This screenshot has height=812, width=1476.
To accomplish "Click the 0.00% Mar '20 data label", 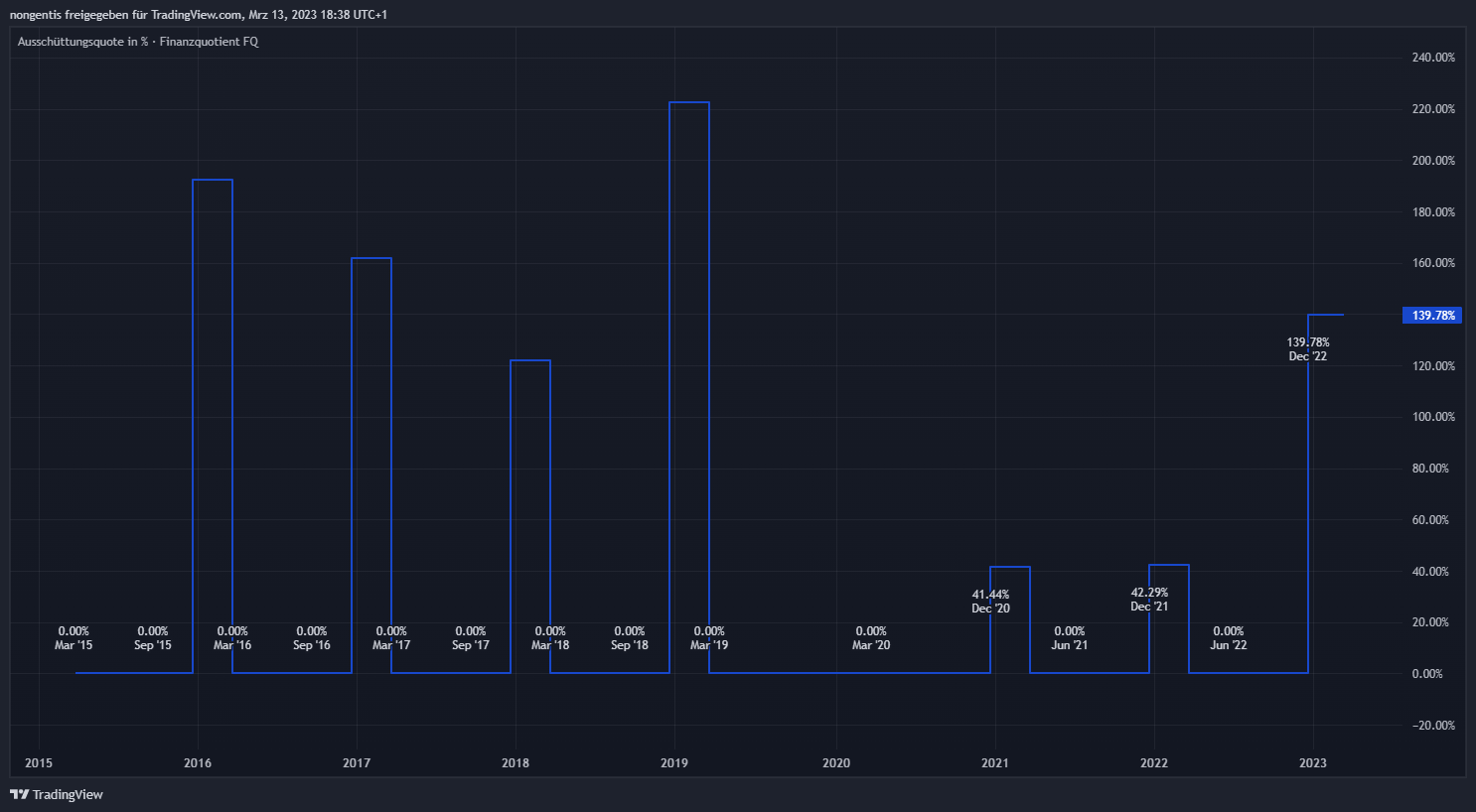I will click(x=871, y=638).
